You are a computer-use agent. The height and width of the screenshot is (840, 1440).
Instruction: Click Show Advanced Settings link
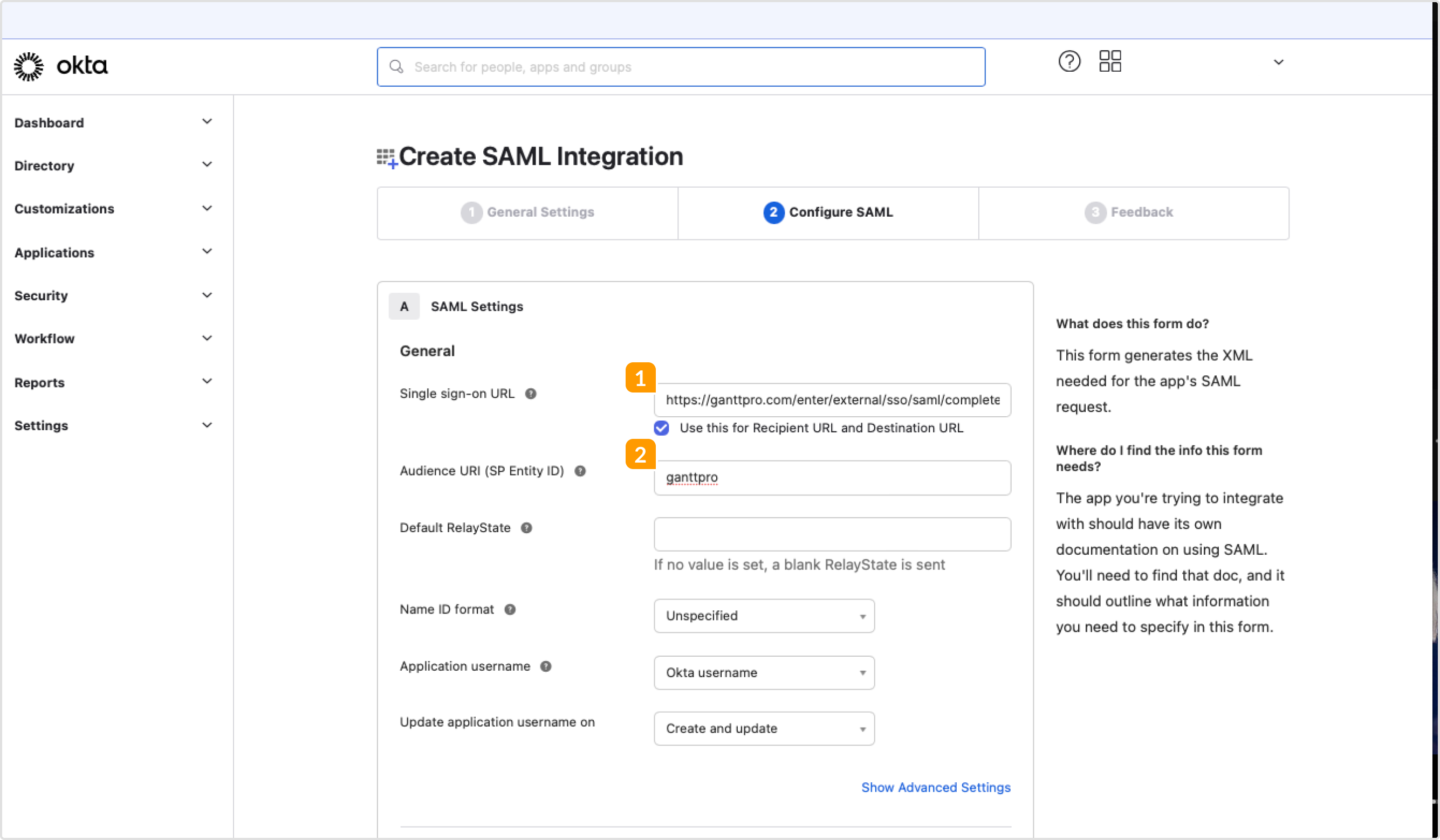coord(935,787)
